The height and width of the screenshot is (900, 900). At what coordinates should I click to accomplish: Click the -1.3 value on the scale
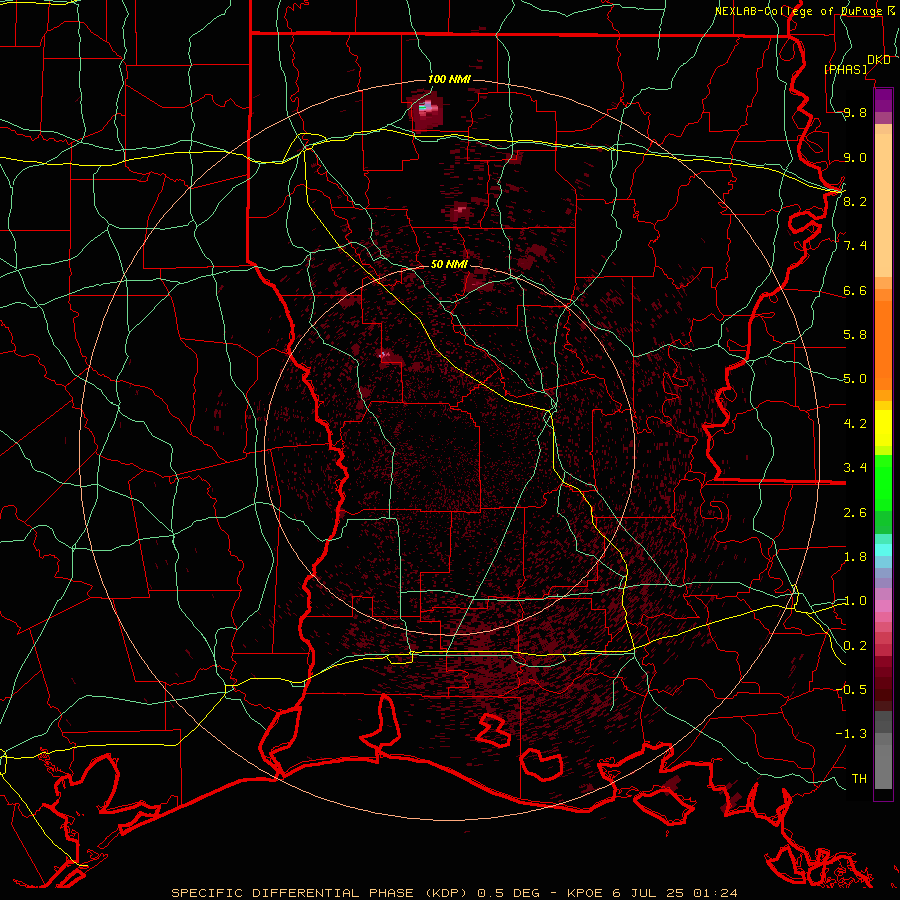[851, 734]
